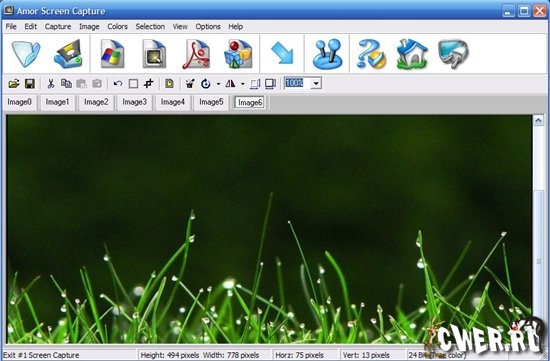Select the Windows flag capture icon
Viewport: 550px width, 361px height.
(x=112, y=54)
